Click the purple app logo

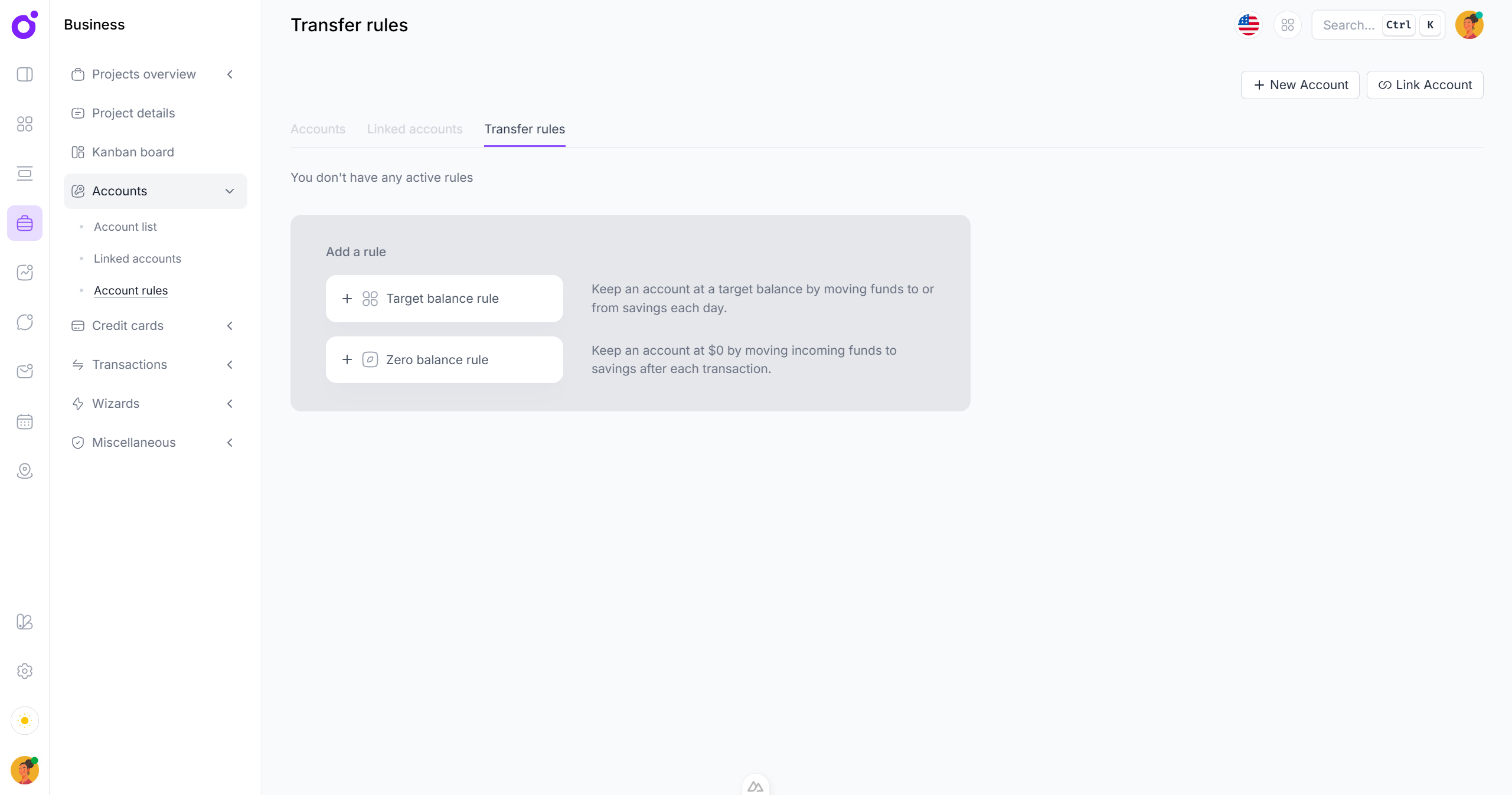tap(25, 25)
